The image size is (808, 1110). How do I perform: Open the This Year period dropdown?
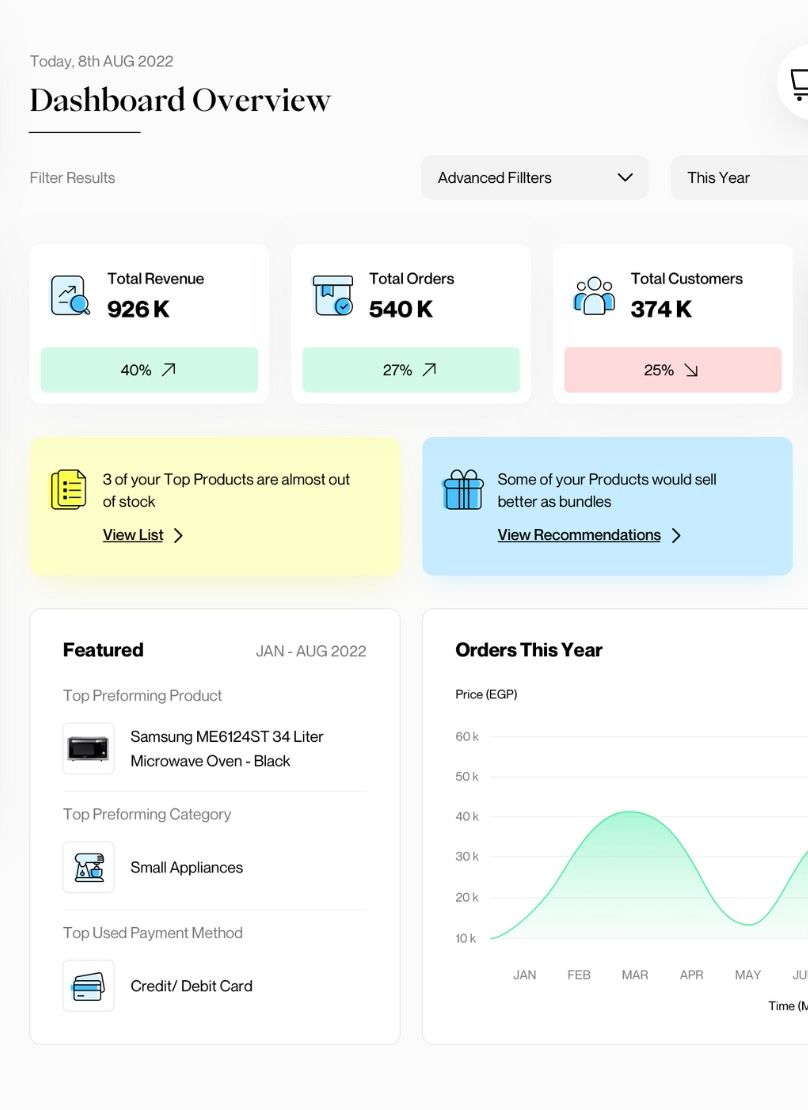pos(739,178)
